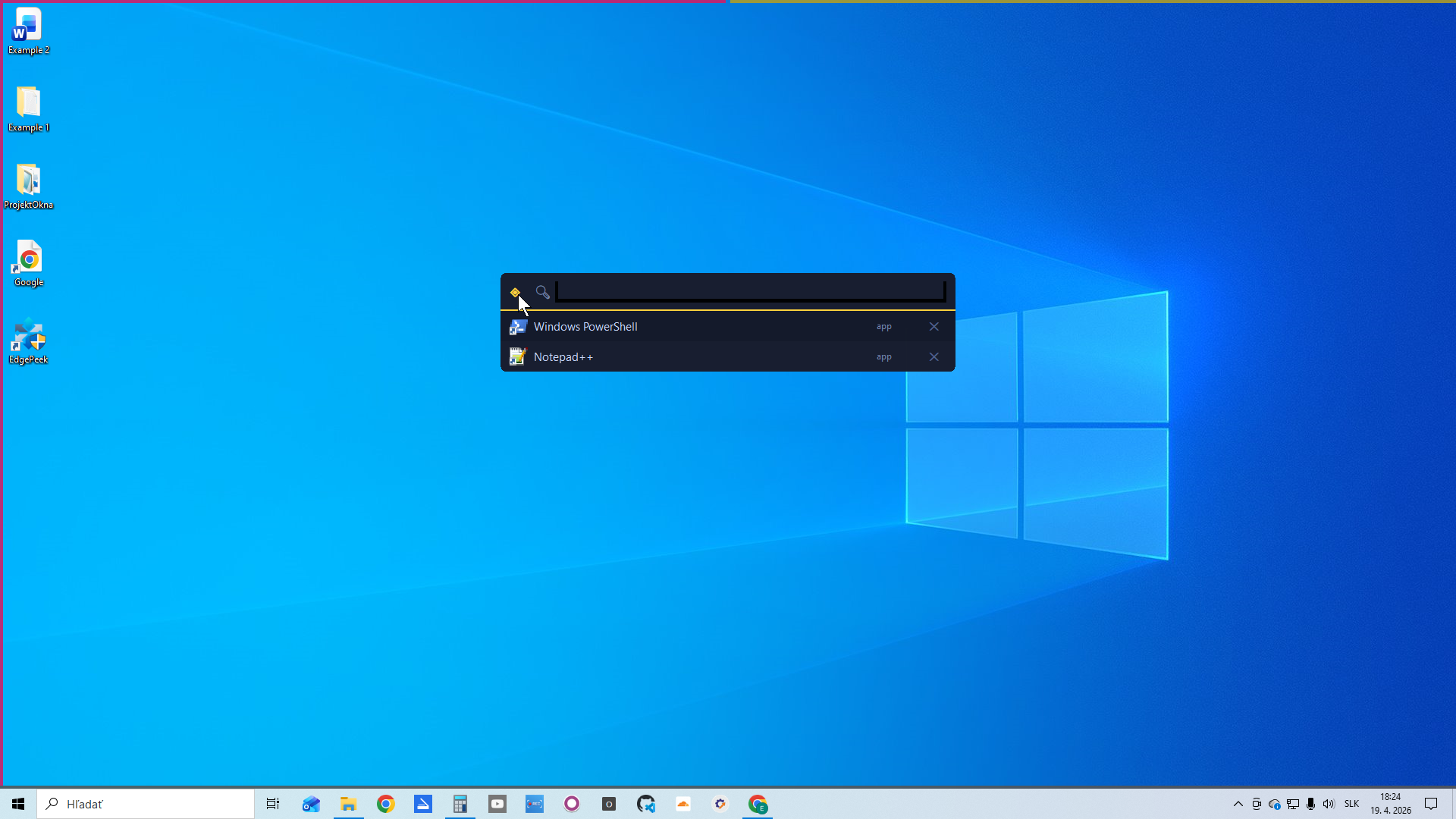
Task: Select the Example 2 Word document icon
Action: pos(29,32)
